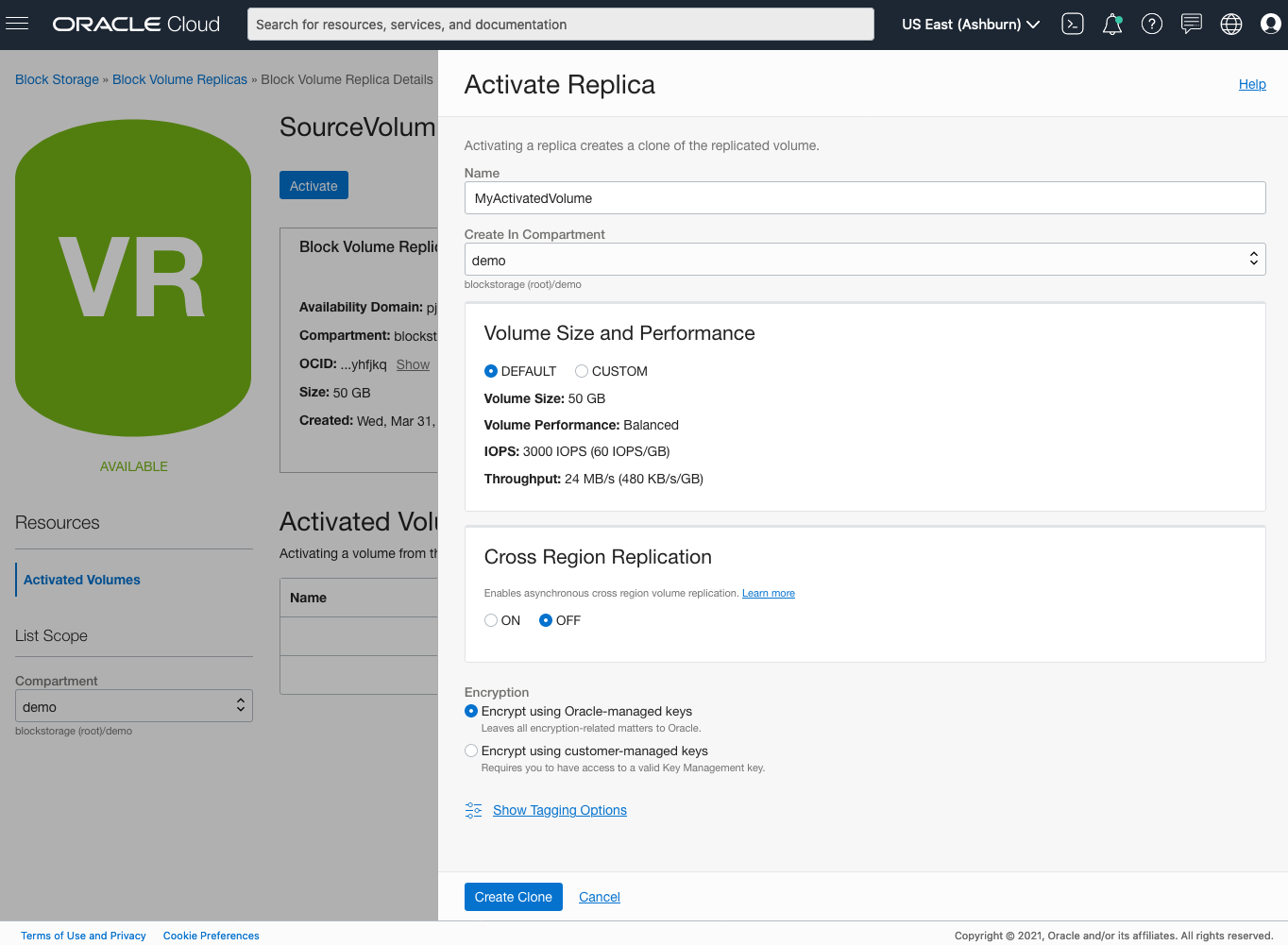The image size is (1288, 945).
Task: Launch the Cloud Shell terminal
Action: point(1072,24)
